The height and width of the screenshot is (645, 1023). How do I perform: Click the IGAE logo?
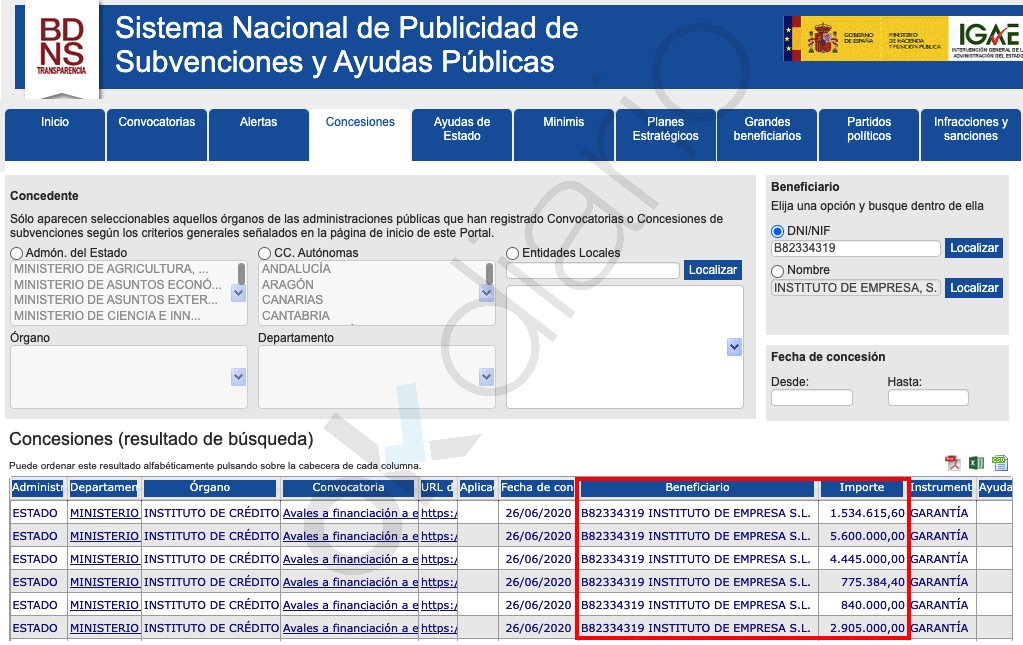[986, 38]
